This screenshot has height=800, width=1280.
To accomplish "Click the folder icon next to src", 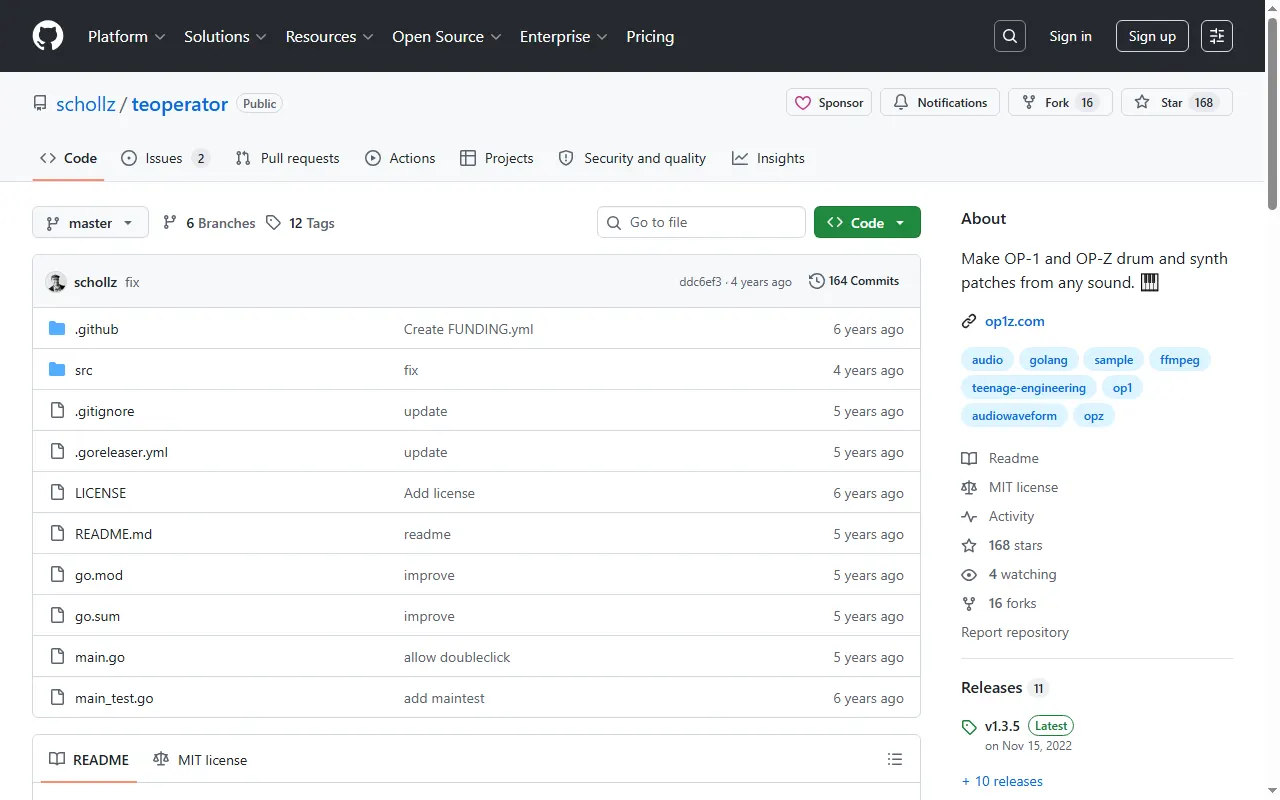I will click(x=57, y=370).
